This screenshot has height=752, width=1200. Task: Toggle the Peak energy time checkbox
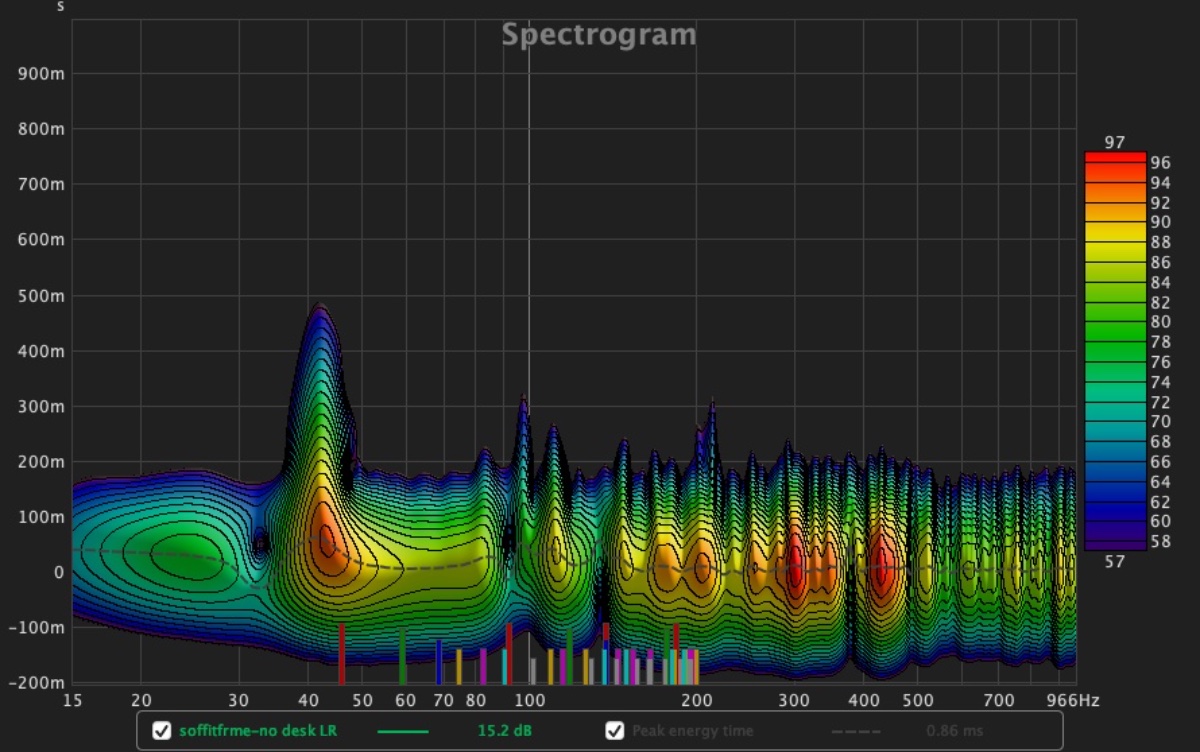(615, 731)
